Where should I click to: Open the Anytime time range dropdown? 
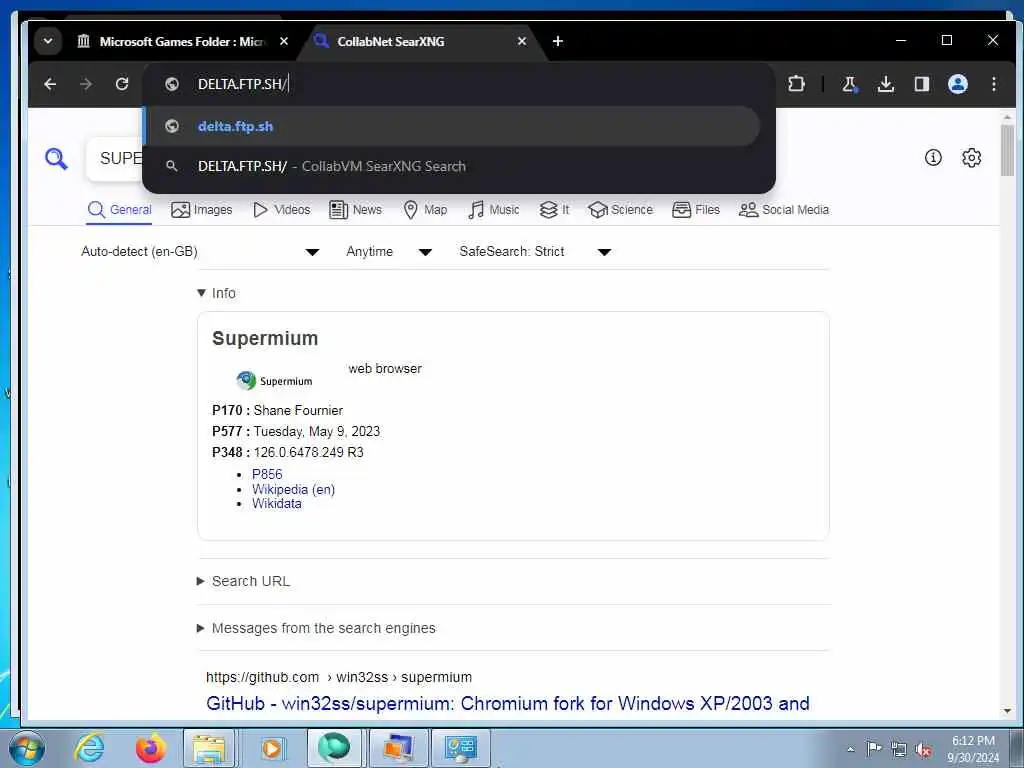389,251
